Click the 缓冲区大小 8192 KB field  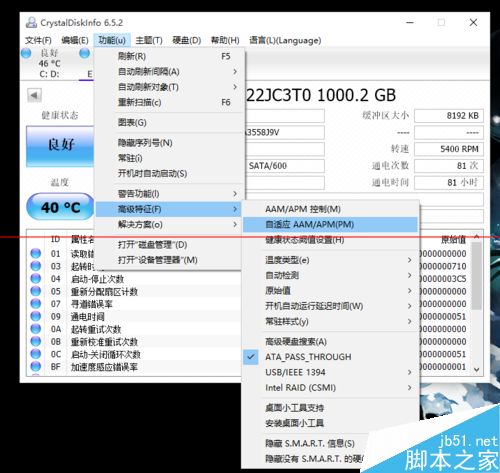pyautogui.click(x=449, y=116)
